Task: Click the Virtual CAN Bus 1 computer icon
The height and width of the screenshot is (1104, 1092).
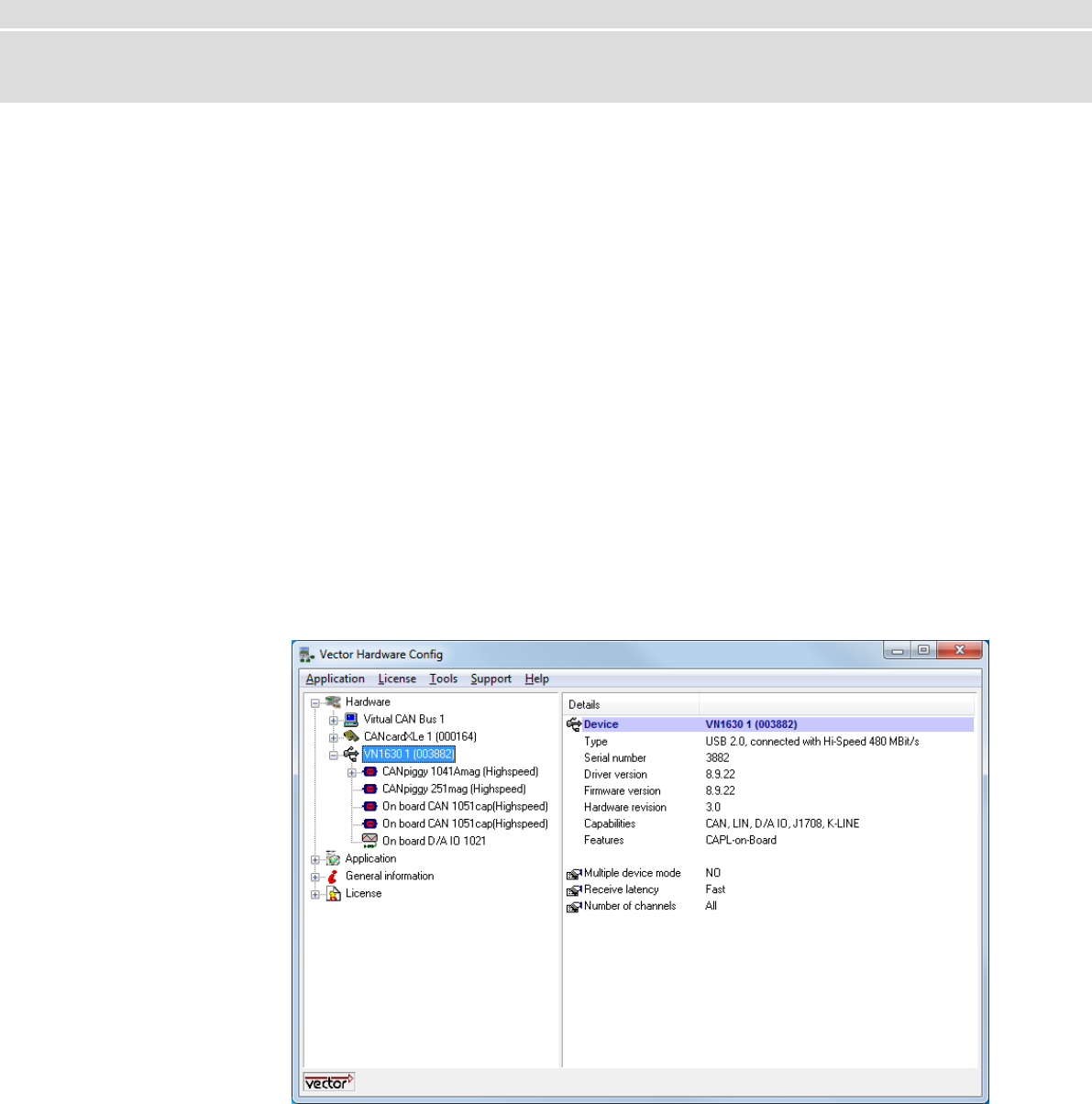Action: (350, 720)
